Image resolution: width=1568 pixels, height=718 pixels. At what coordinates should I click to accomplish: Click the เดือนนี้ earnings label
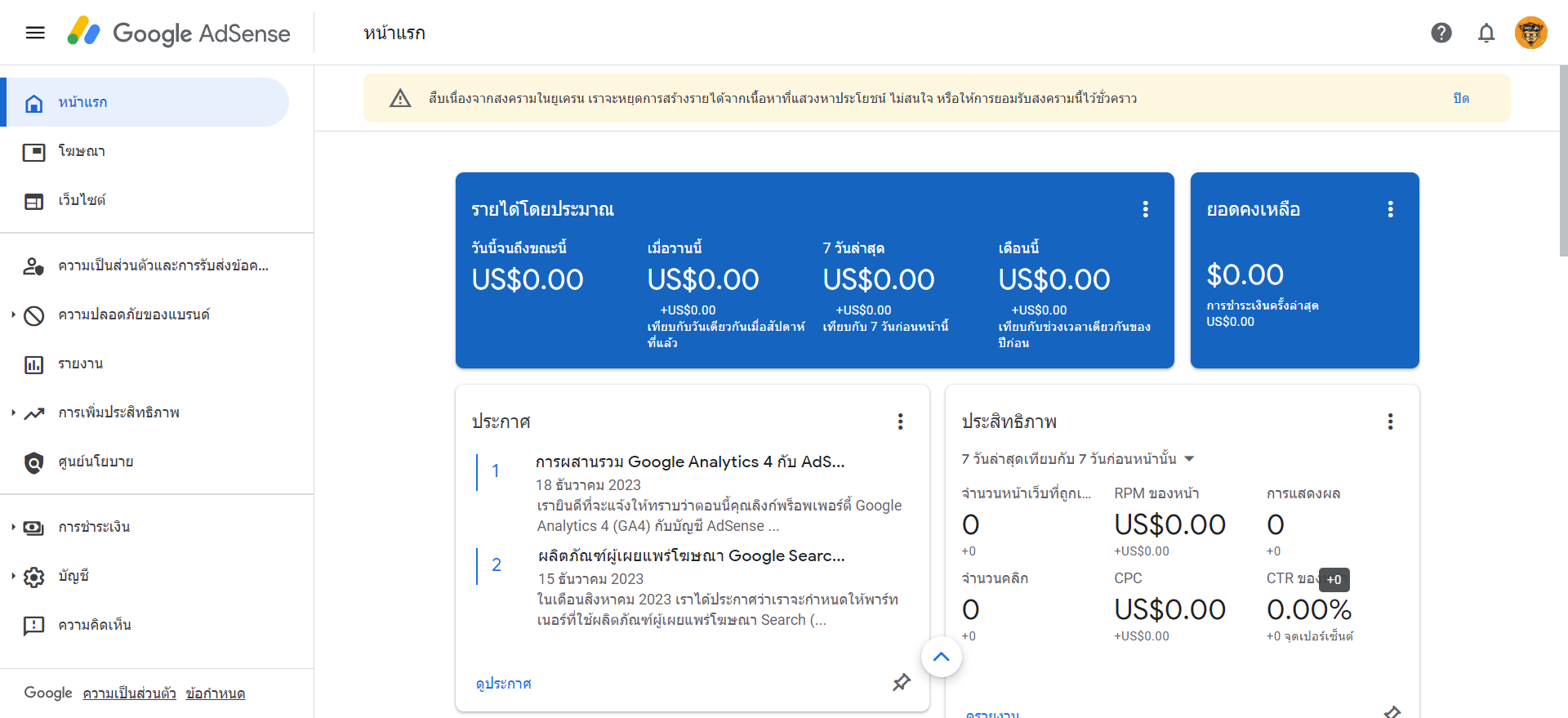pos(1018,248)
